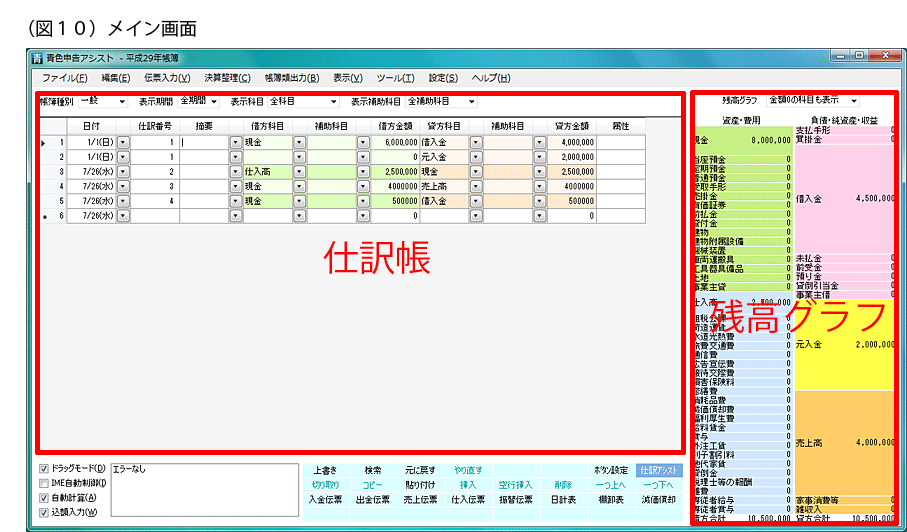
Task: Click the 振替伝票 button
Action: 516,499
